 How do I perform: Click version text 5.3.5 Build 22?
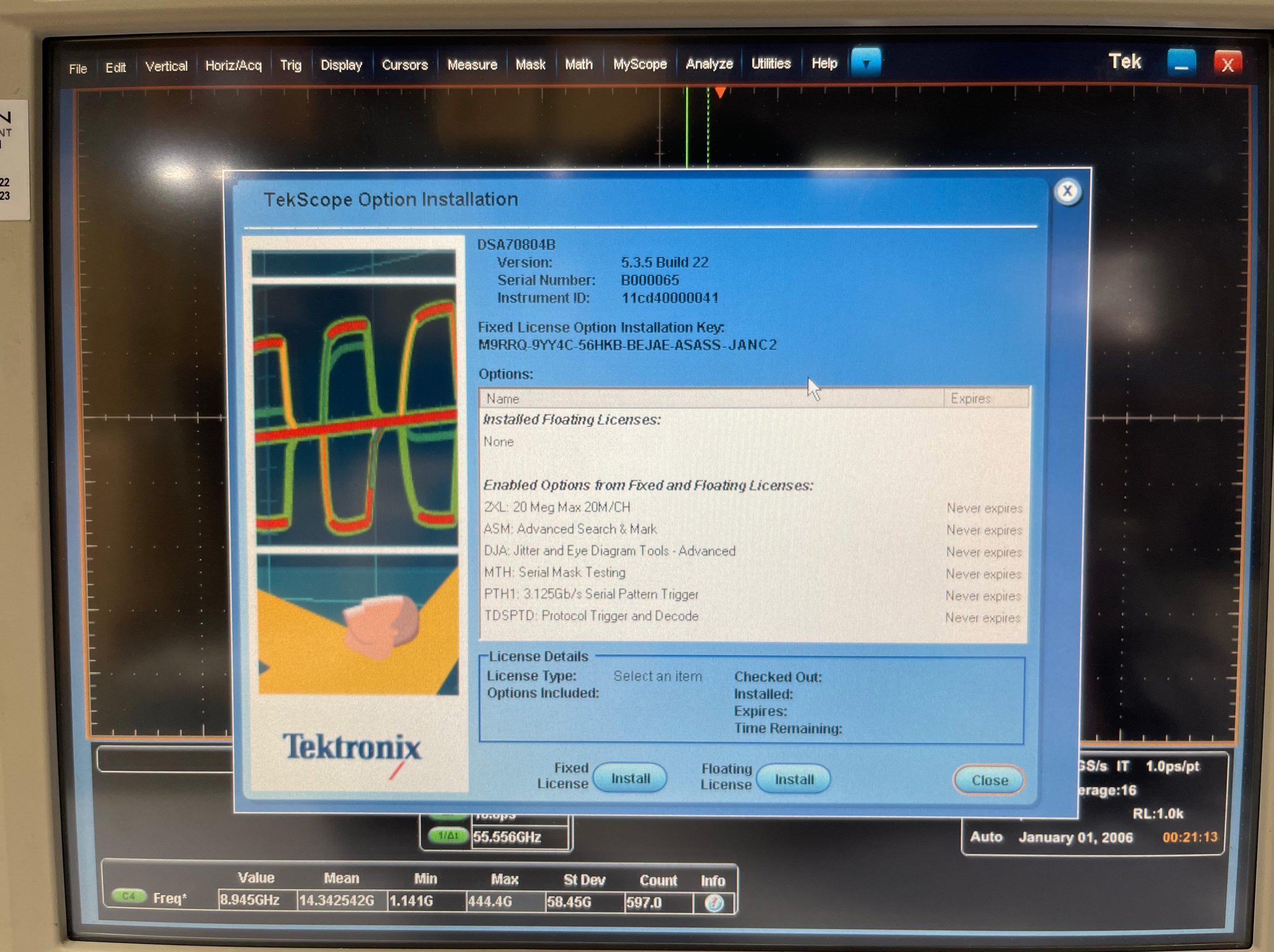[665, 263]
